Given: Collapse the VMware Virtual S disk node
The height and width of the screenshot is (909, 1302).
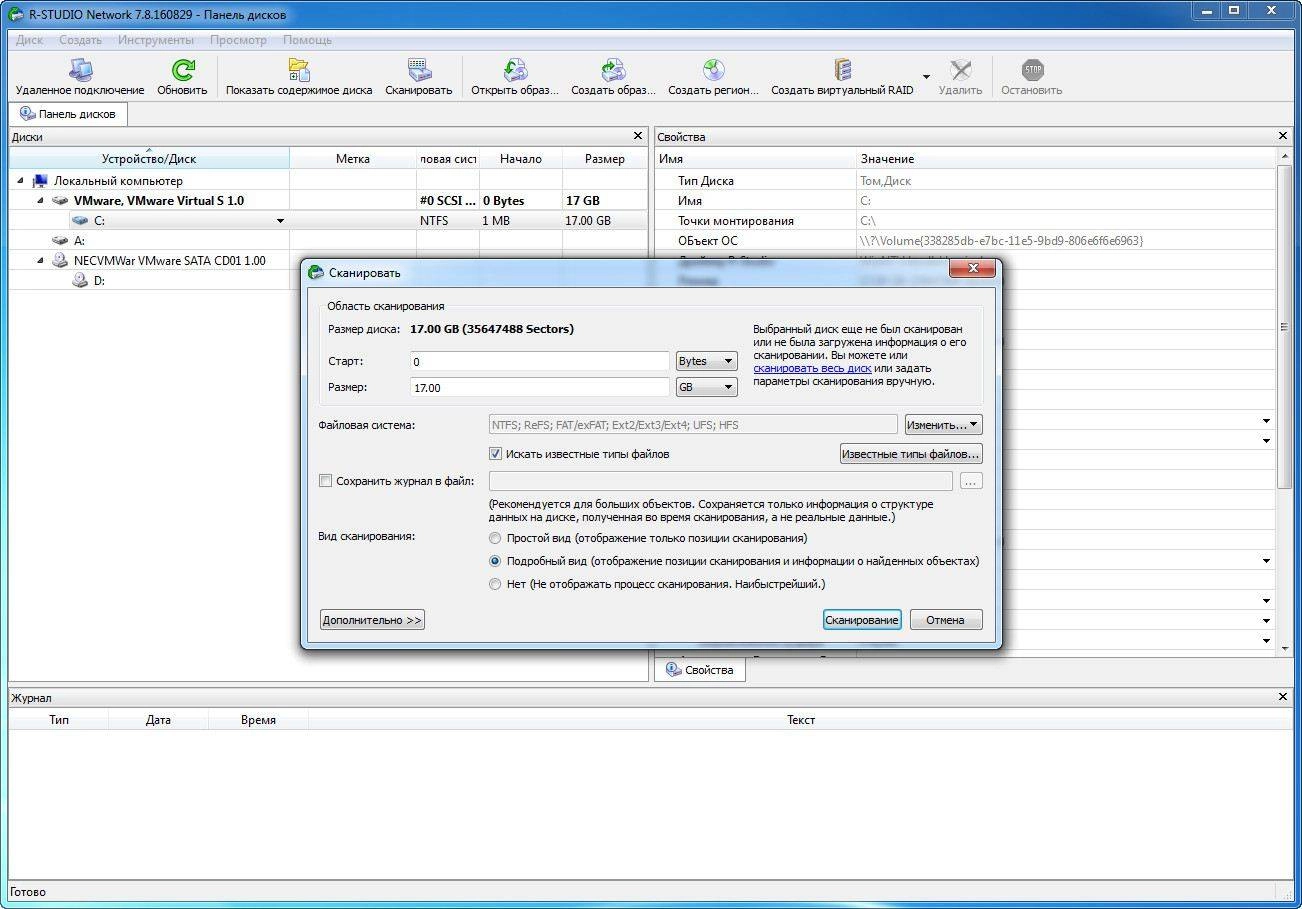Looking at the screenshot, I should (41, 201).
